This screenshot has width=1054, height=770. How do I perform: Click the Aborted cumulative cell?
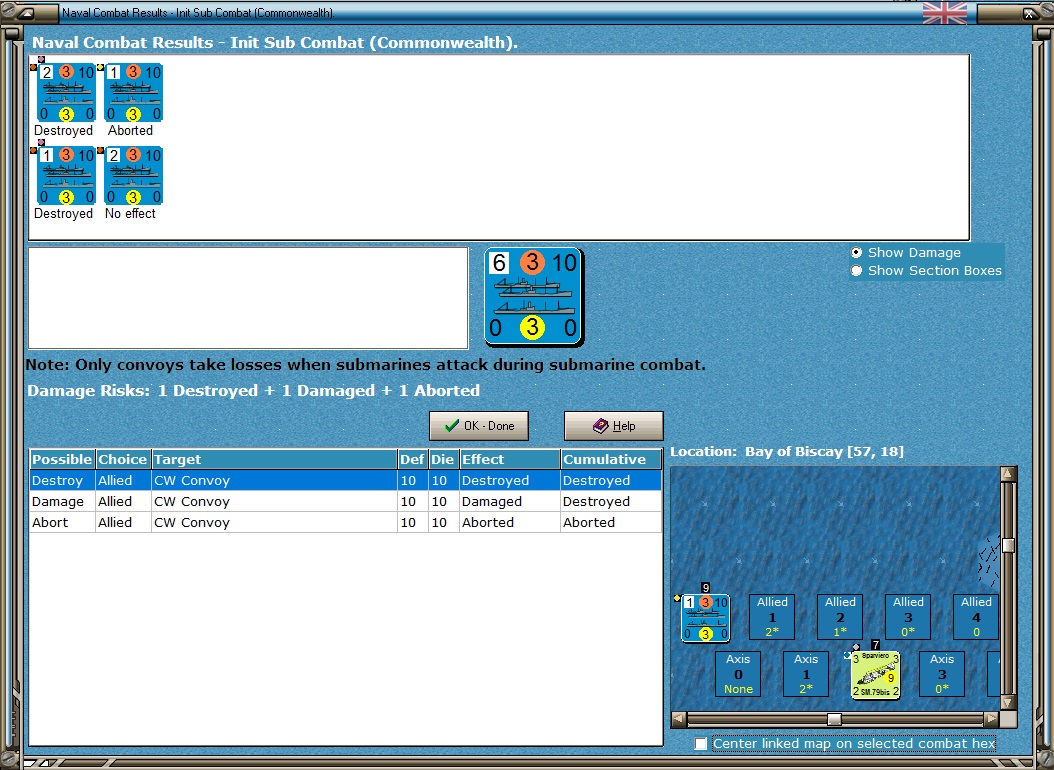tap(611, 522)
